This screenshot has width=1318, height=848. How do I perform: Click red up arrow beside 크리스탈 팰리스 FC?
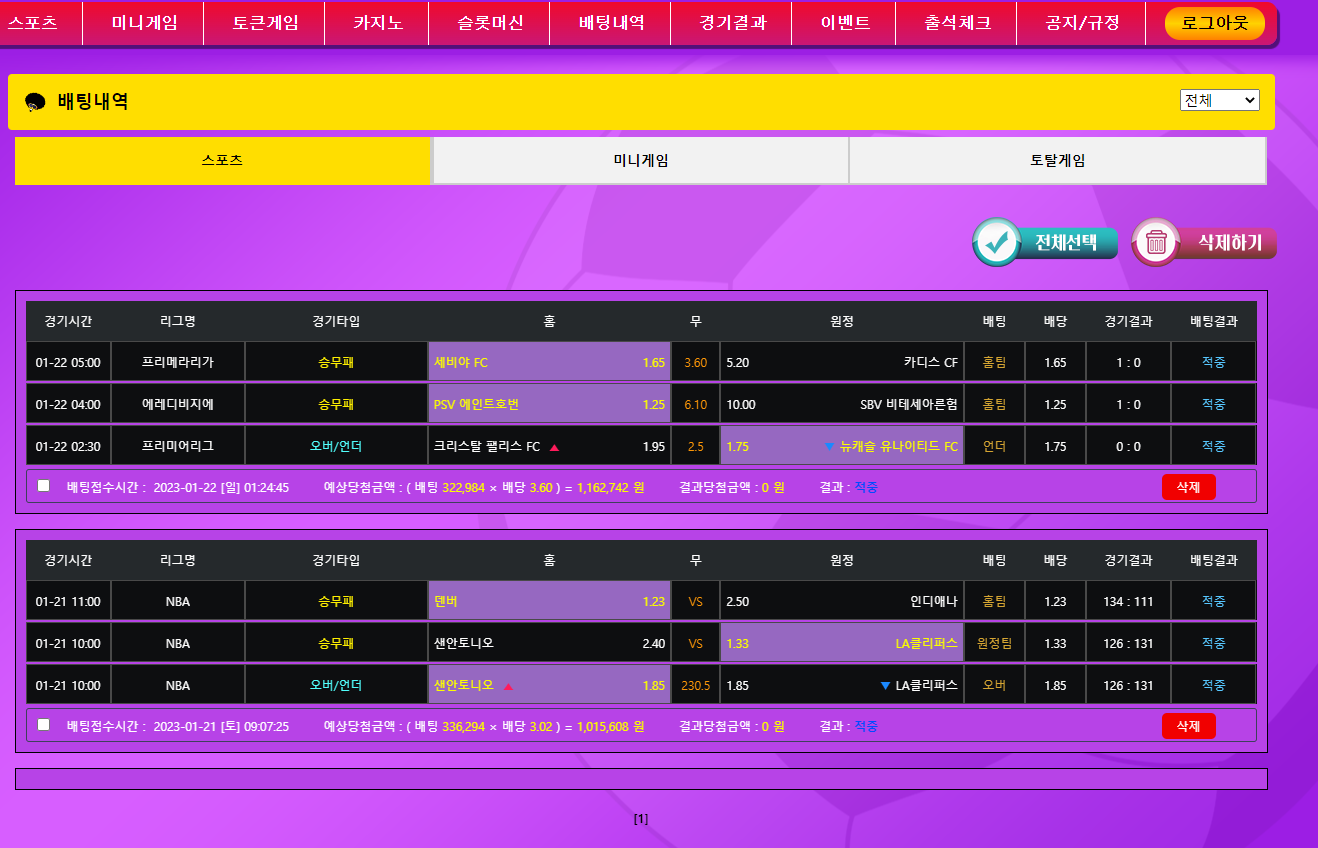(554, 447)
